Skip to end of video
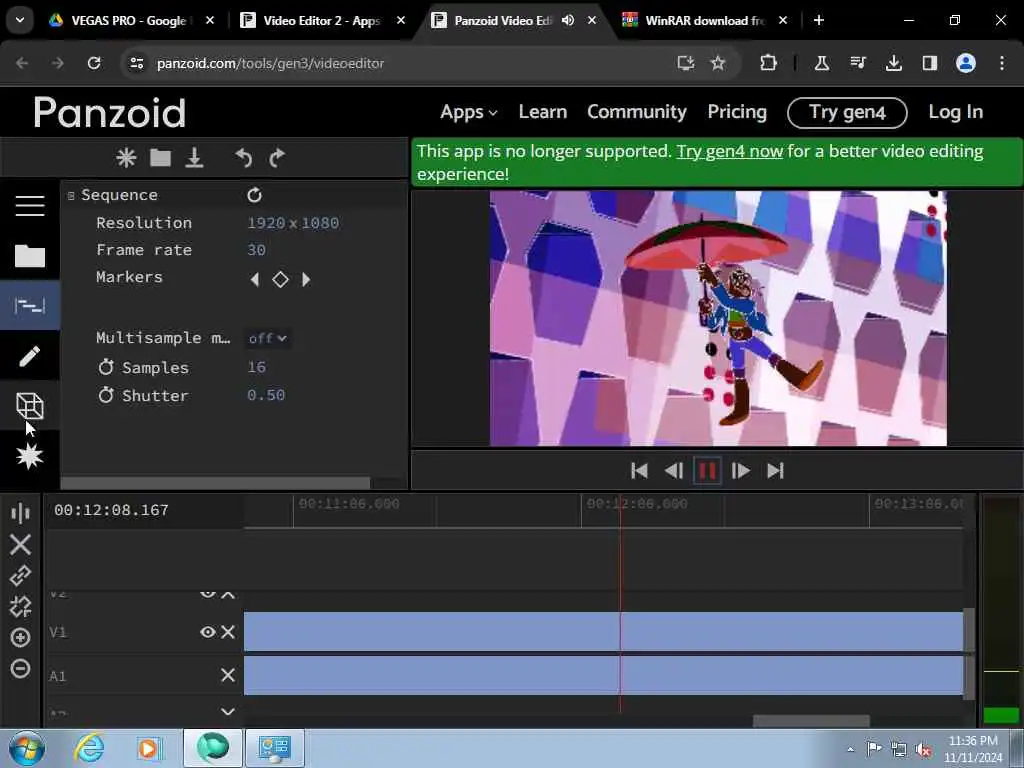This screenshot has height=768, width=1024. pyautogui.click(x=775, y=470)
